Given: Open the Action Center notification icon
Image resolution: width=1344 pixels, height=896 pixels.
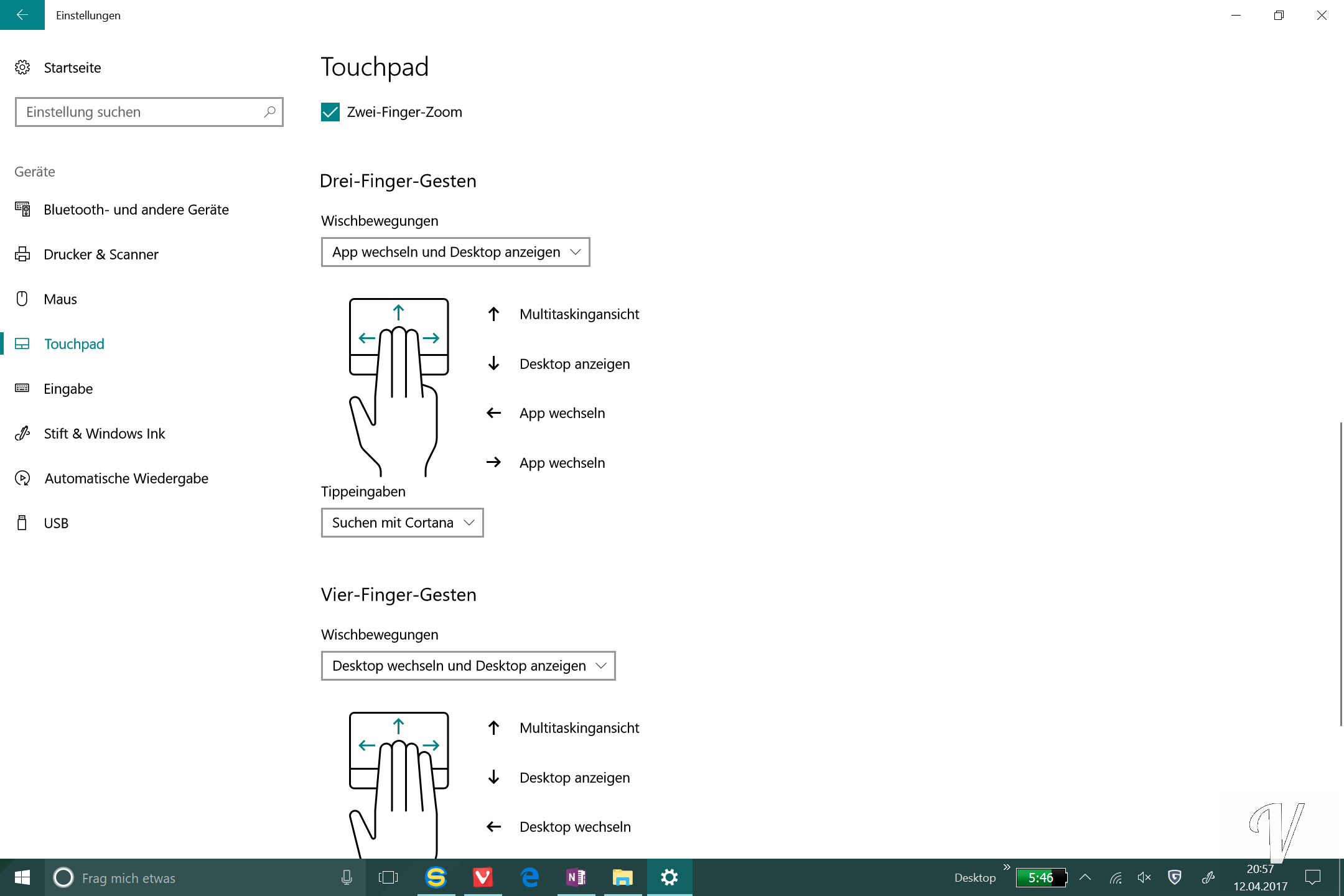Looking at the screenshot, I should (1313, 877).
